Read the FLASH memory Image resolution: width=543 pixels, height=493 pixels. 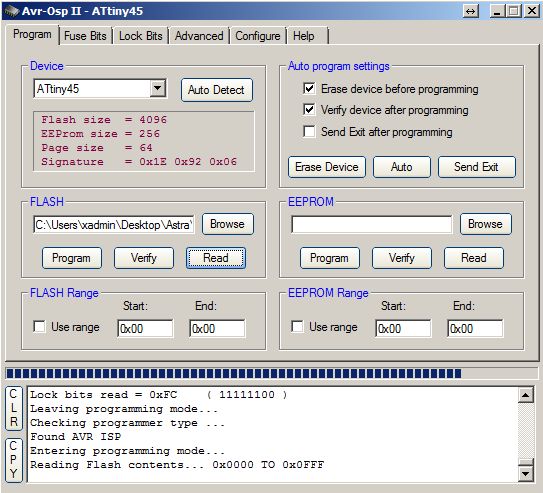(x=216, y=258)
